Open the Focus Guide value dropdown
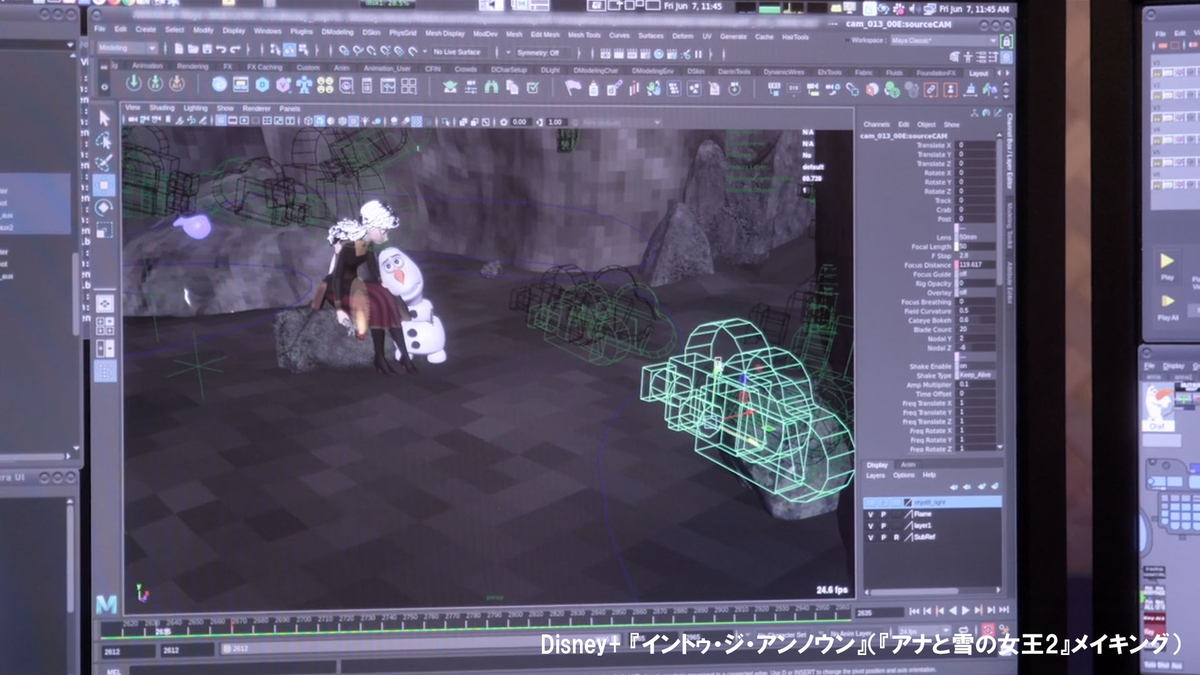Screen dimensions: 1200x675 (976, 274)
